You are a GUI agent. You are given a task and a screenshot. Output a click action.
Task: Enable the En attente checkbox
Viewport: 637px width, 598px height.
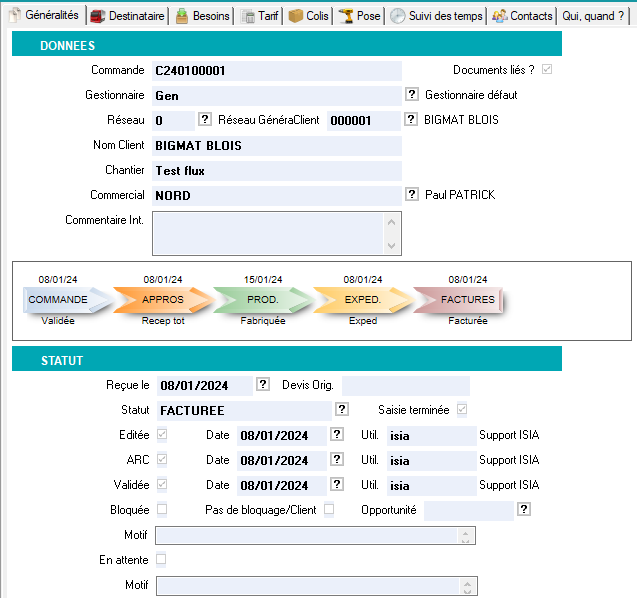click(162, 559)
